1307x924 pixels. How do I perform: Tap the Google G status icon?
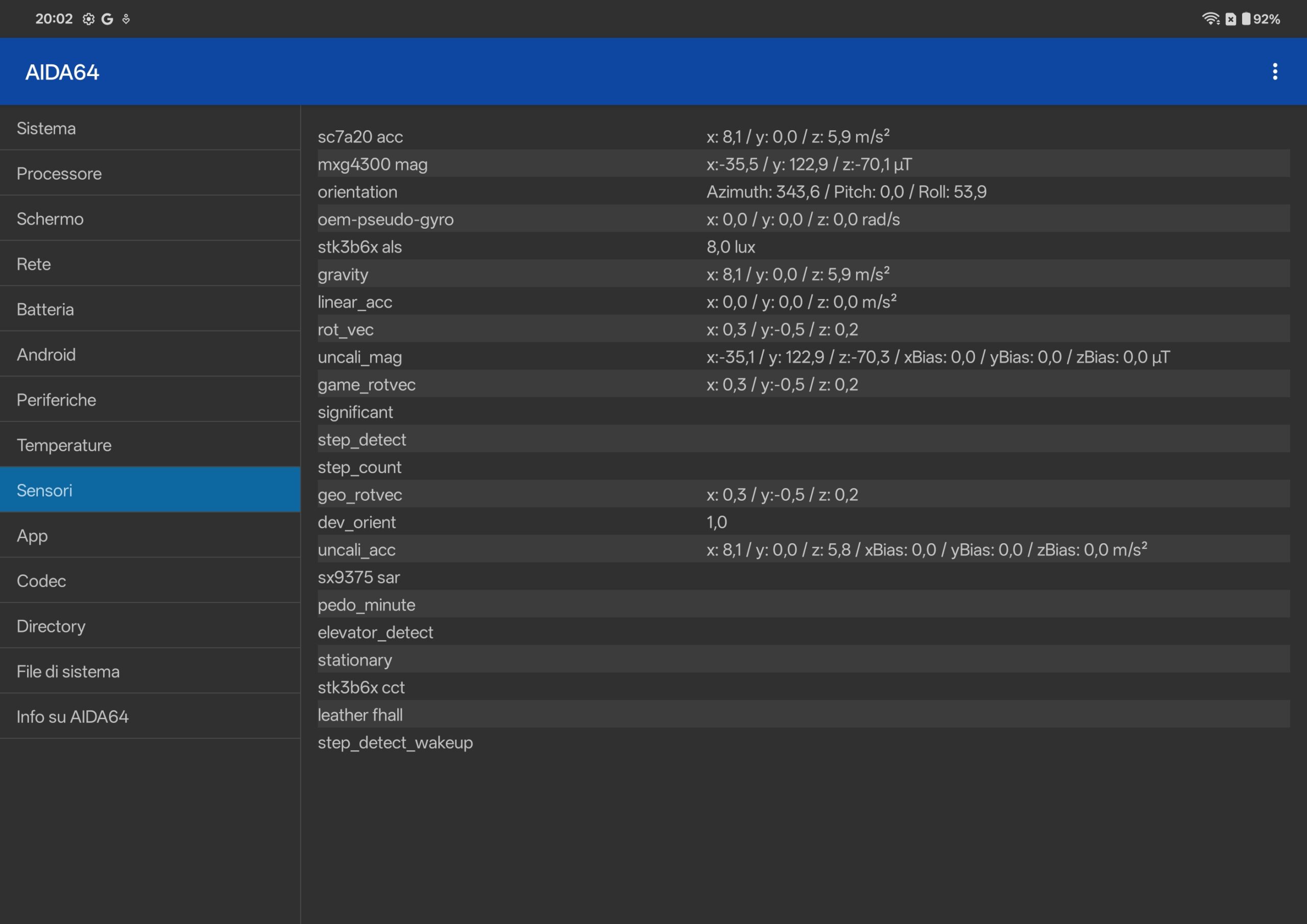click(x=107, y=19)
